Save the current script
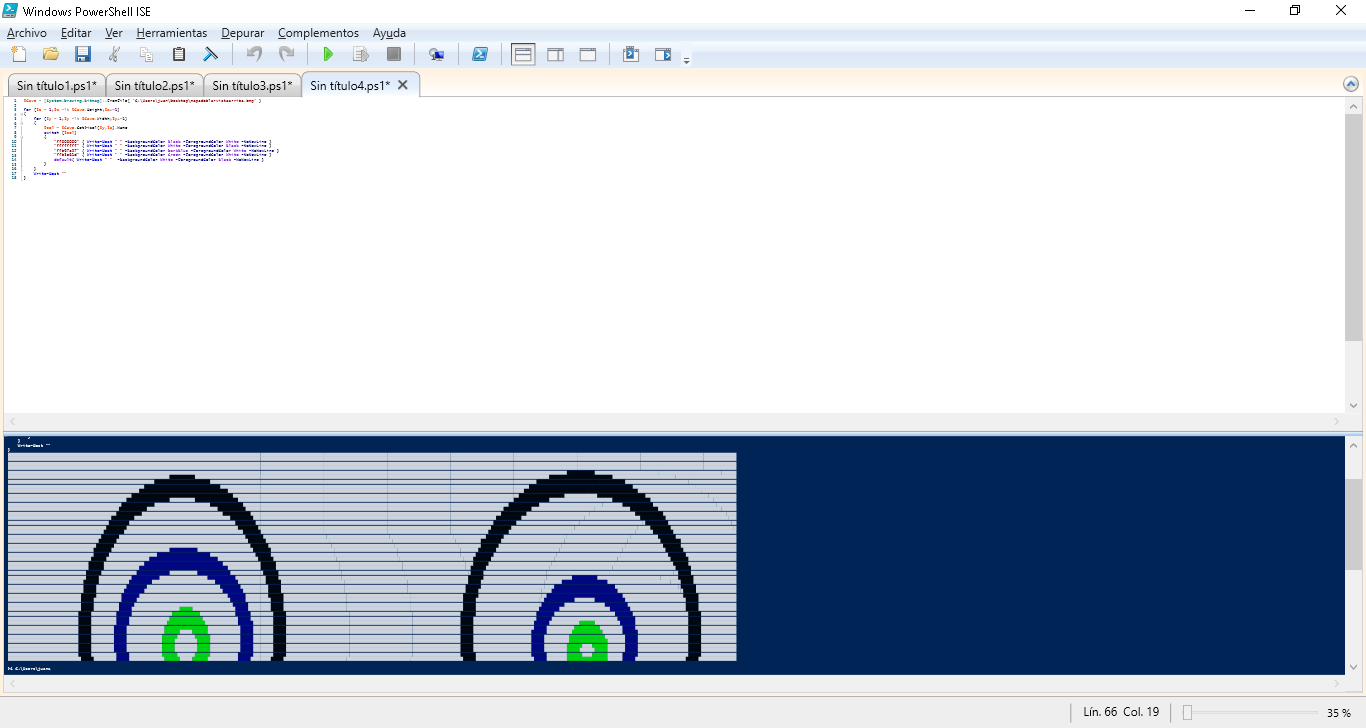This screenshot has width=1366, height=728. coord(83,54)
